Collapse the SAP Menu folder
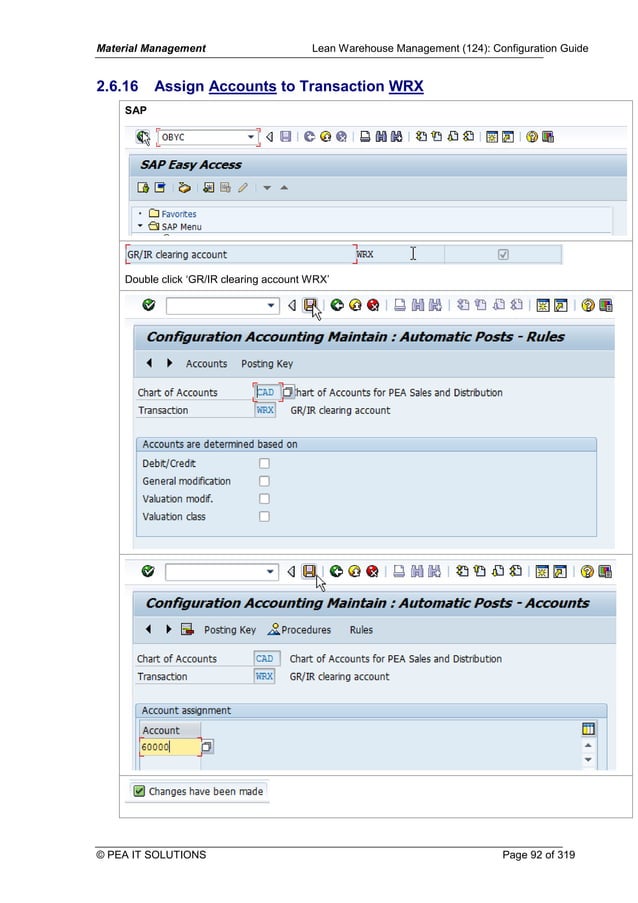This screenshot has width=638, height=903. coord(140,226)
